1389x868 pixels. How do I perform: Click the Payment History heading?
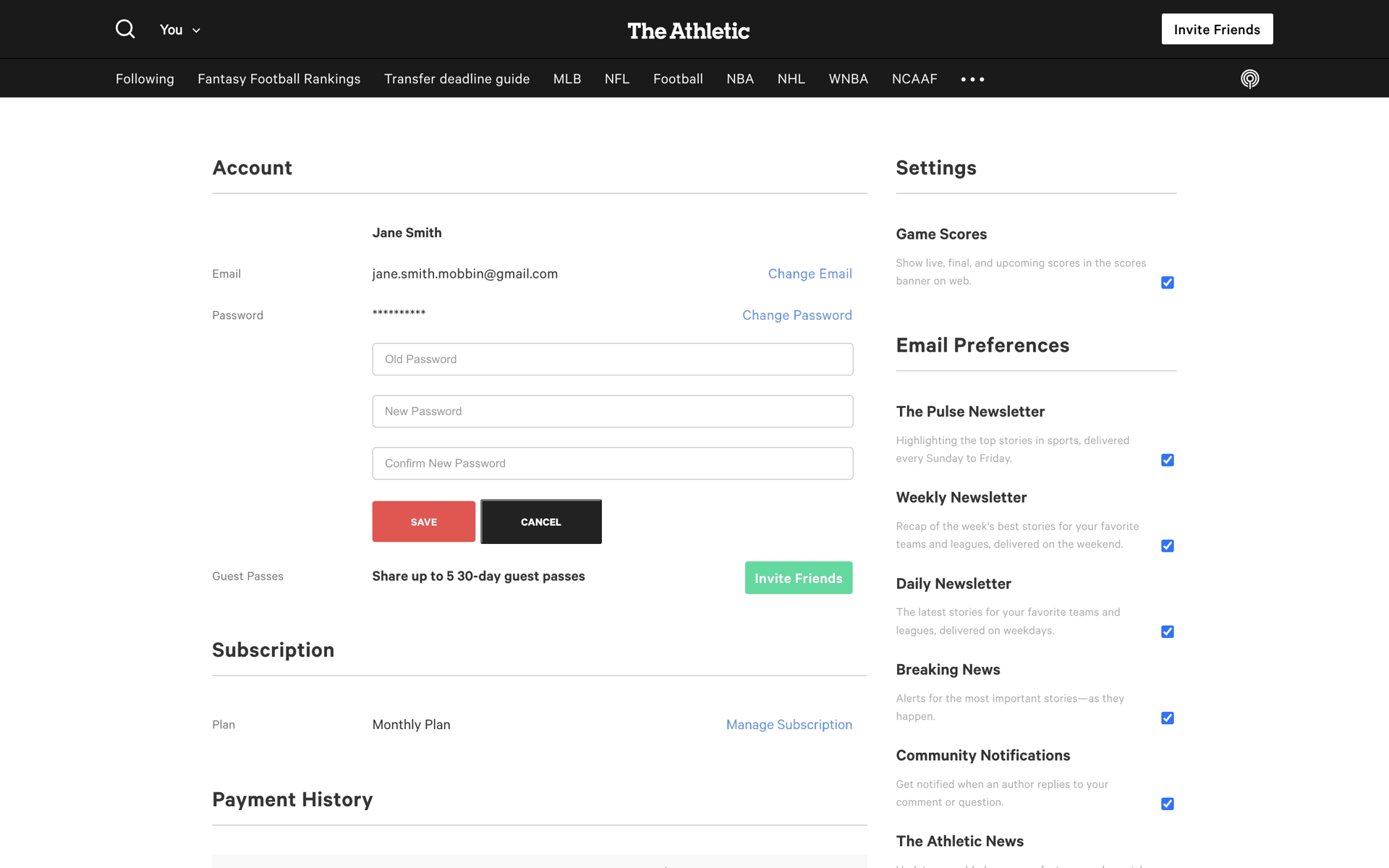click(292, 799)
